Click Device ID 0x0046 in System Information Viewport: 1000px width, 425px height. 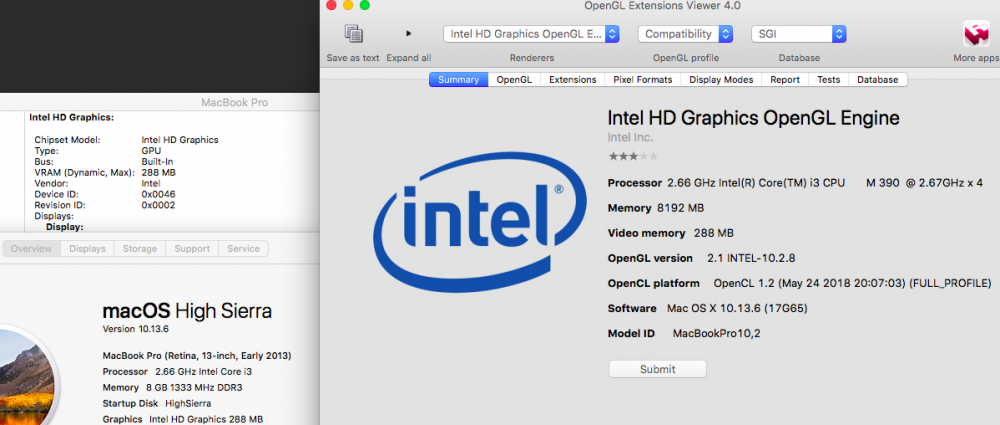click(x=158, y=194)
